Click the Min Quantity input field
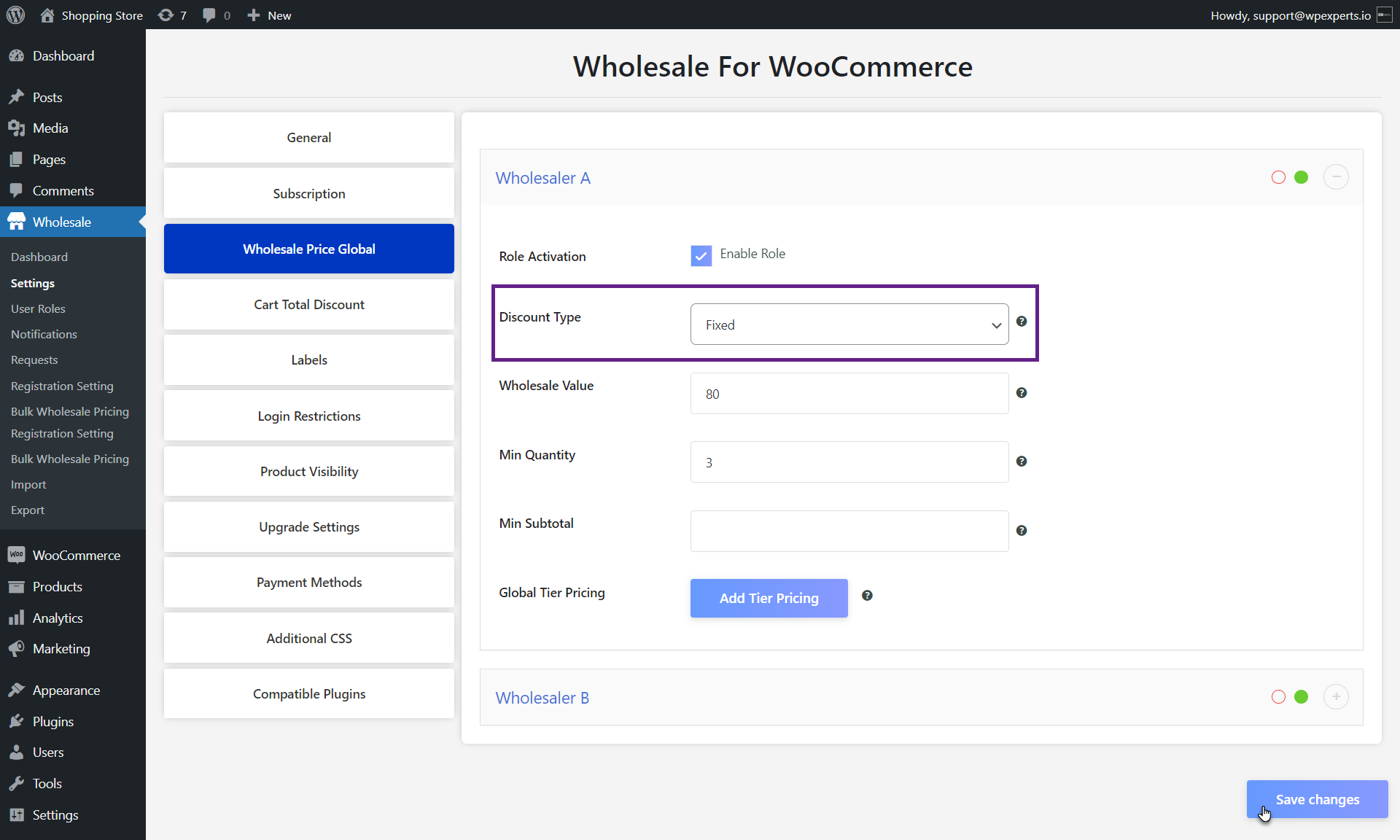The height and width of the screenshot is (840, 1400). click(x=849, y=462)
